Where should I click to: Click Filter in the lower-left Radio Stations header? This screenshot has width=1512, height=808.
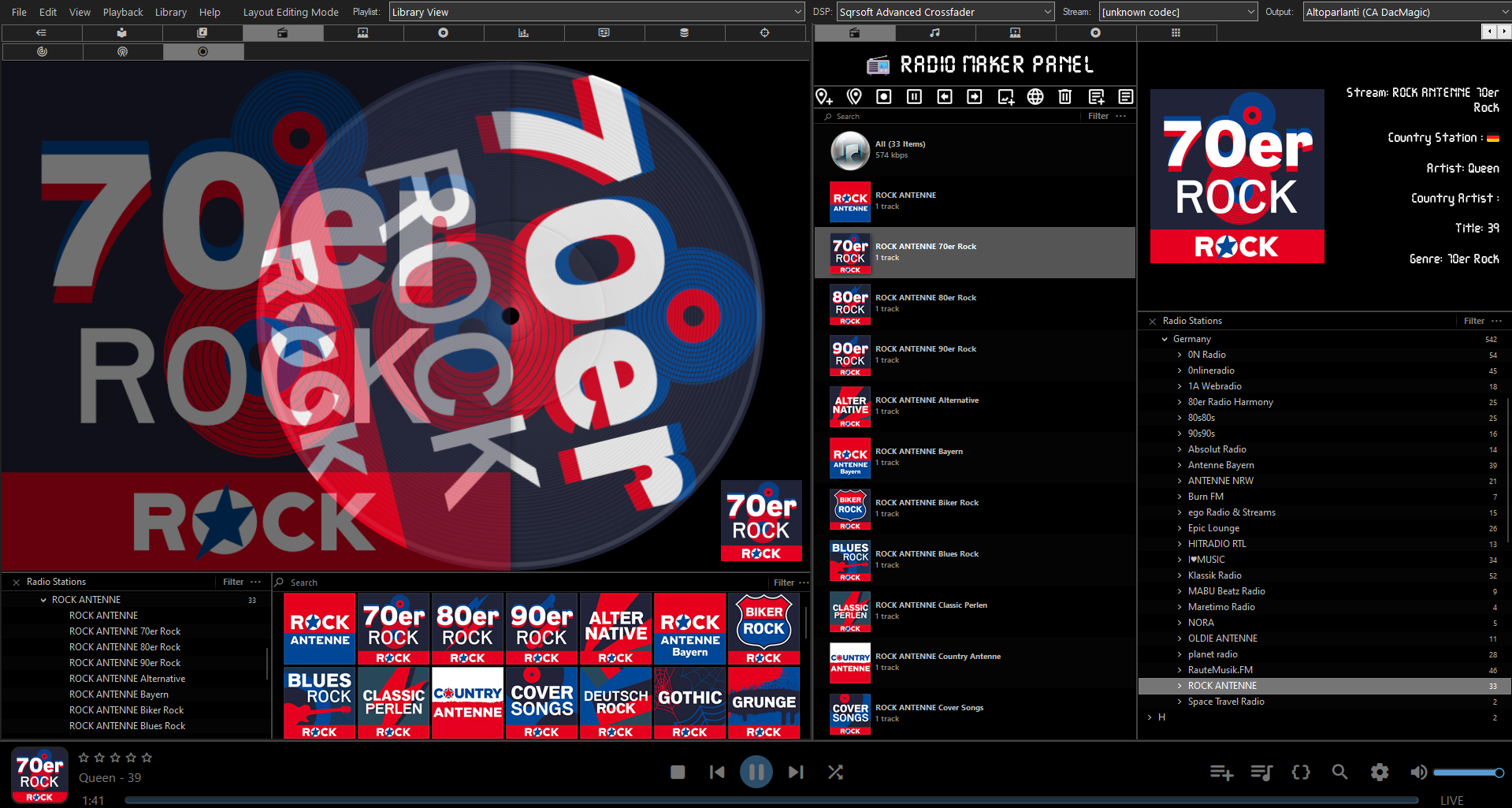pos(233,582)
